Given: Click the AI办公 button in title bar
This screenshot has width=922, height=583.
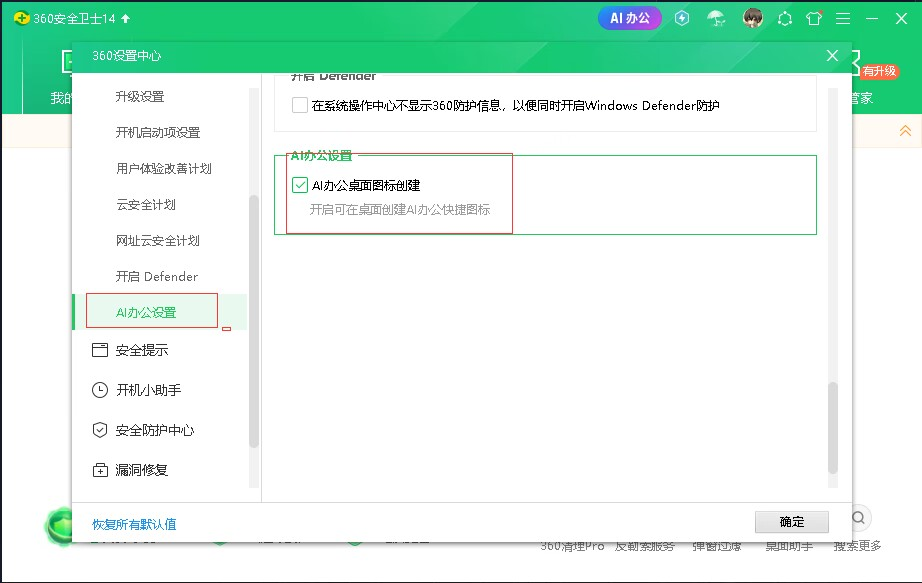Looking at the screenshot, I should 630,18.
